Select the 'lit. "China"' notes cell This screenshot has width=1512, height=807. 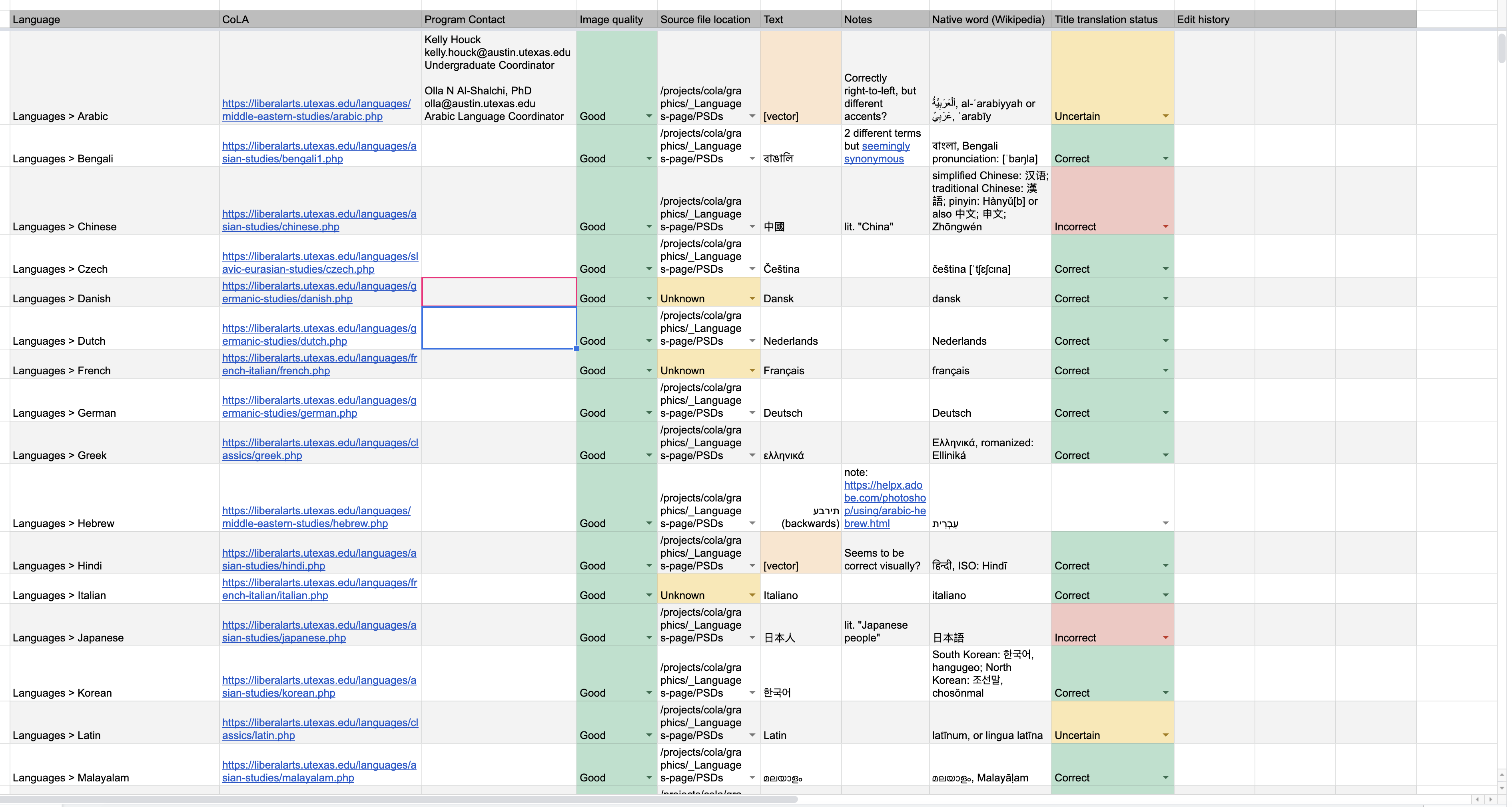point(885,201)
